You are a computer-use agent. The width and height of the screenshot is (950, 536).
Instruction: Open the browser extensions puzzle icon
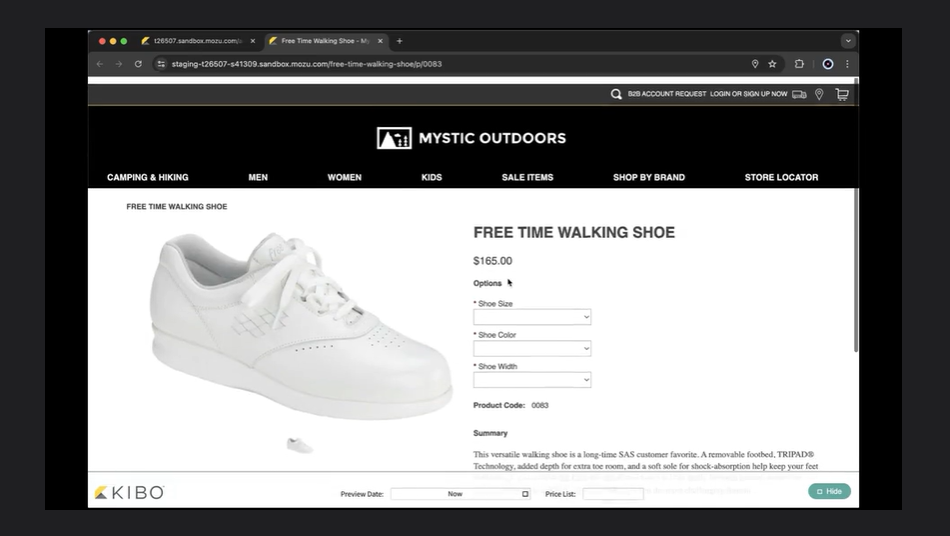(x=799, y=64)
